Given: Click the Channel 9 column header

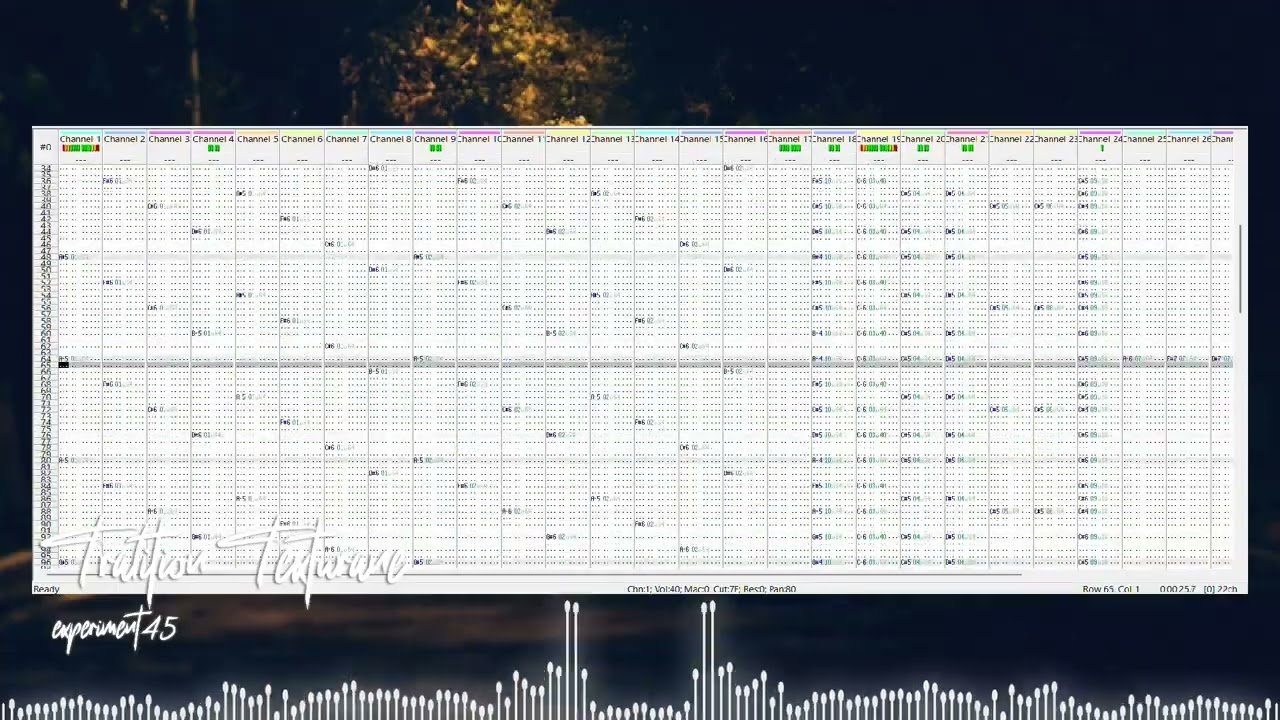Looking at the screenshot, I should [435, 139].
